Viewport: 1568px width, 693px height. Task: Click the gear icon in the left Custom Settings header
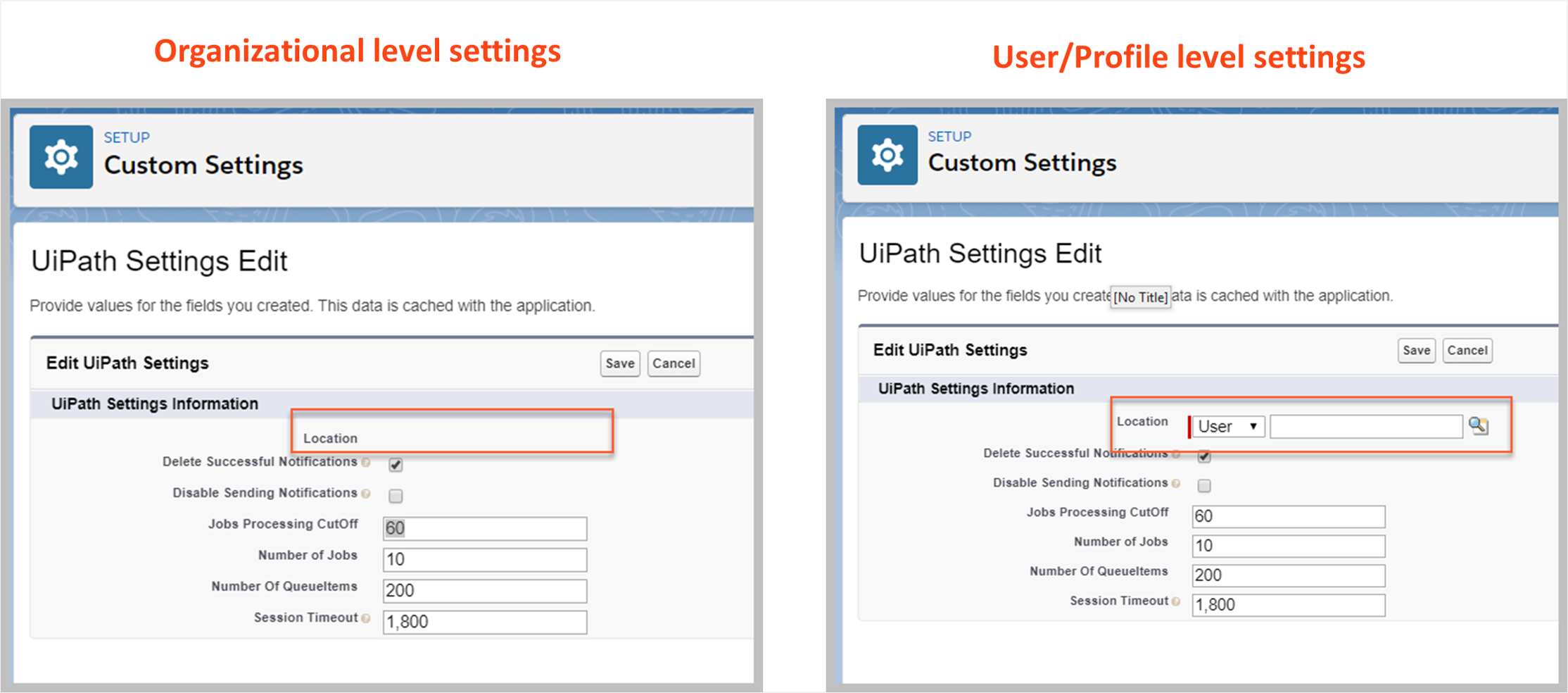pos(61,156)
